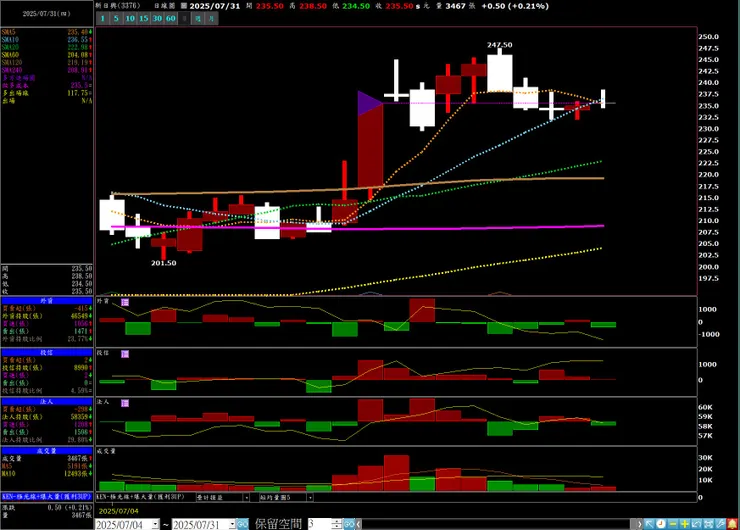Screen dimensions: 740x530
Task: Click GO button next to end date
Action: (x=243, y=524)
